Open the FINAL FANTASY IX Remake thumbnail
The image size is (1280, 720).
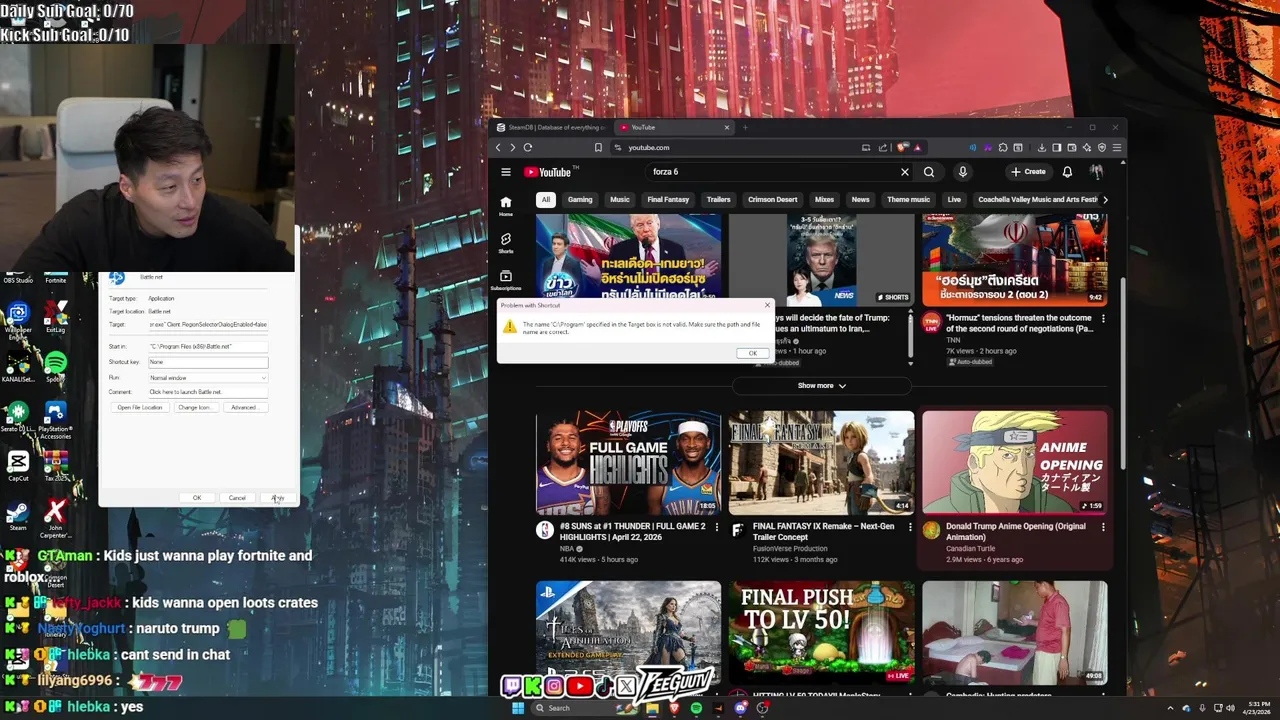(821, 462)
